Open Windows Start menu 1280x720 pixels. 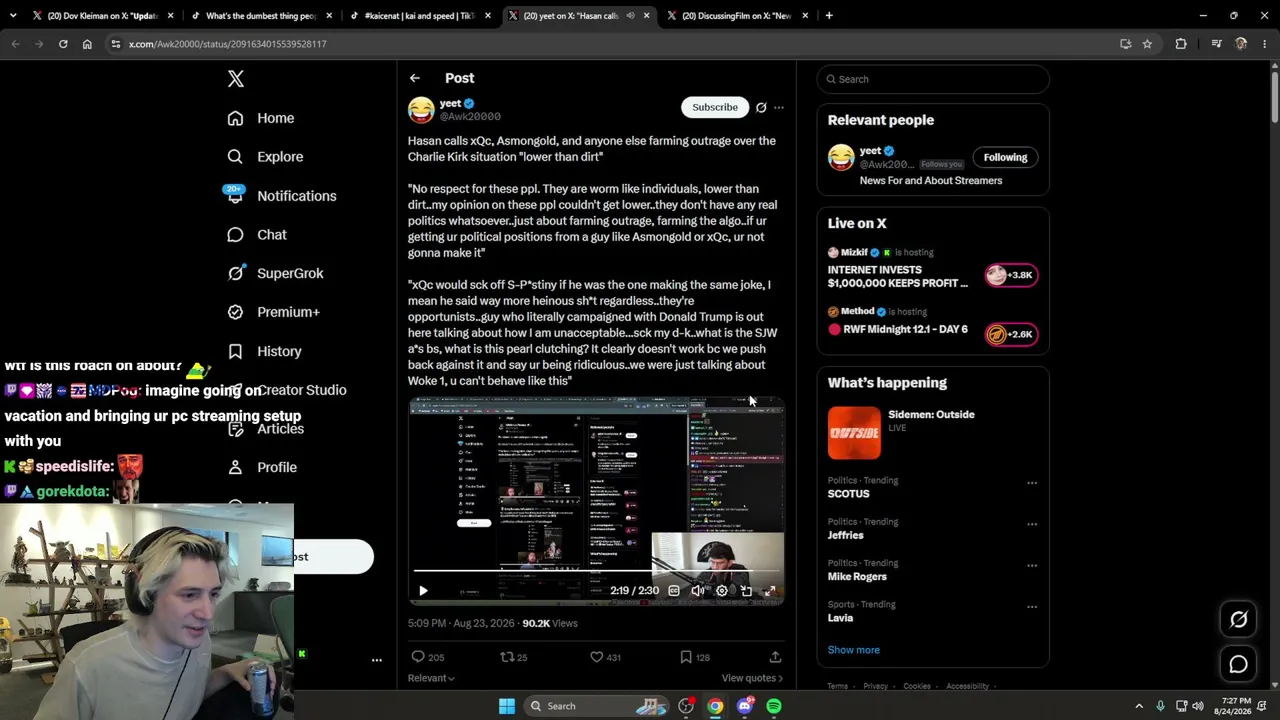(507, 706)
